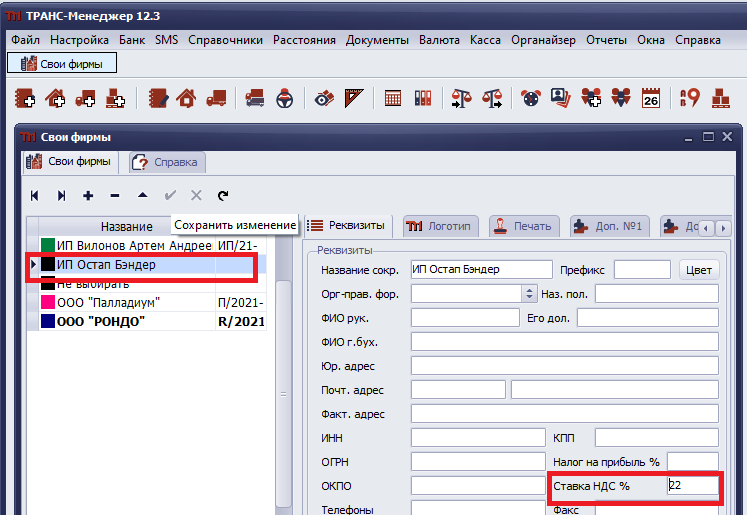Viewport: 747px width, 515px height.
Task: Open the calculator icon in the toolbar
Action: [393, 98]
